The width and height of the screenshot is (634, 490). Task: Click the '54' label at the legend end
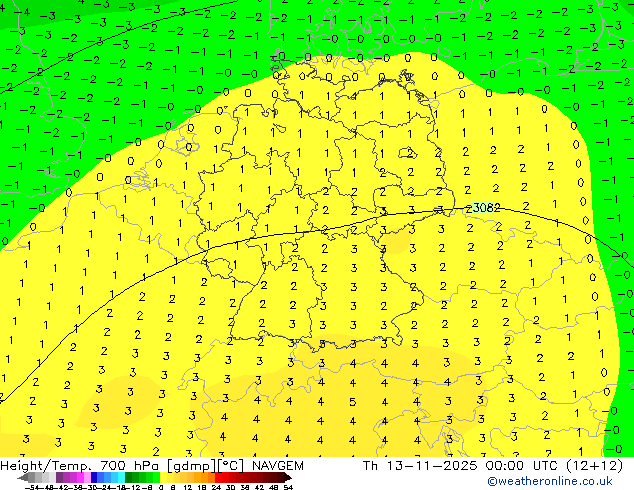point(288,487)
